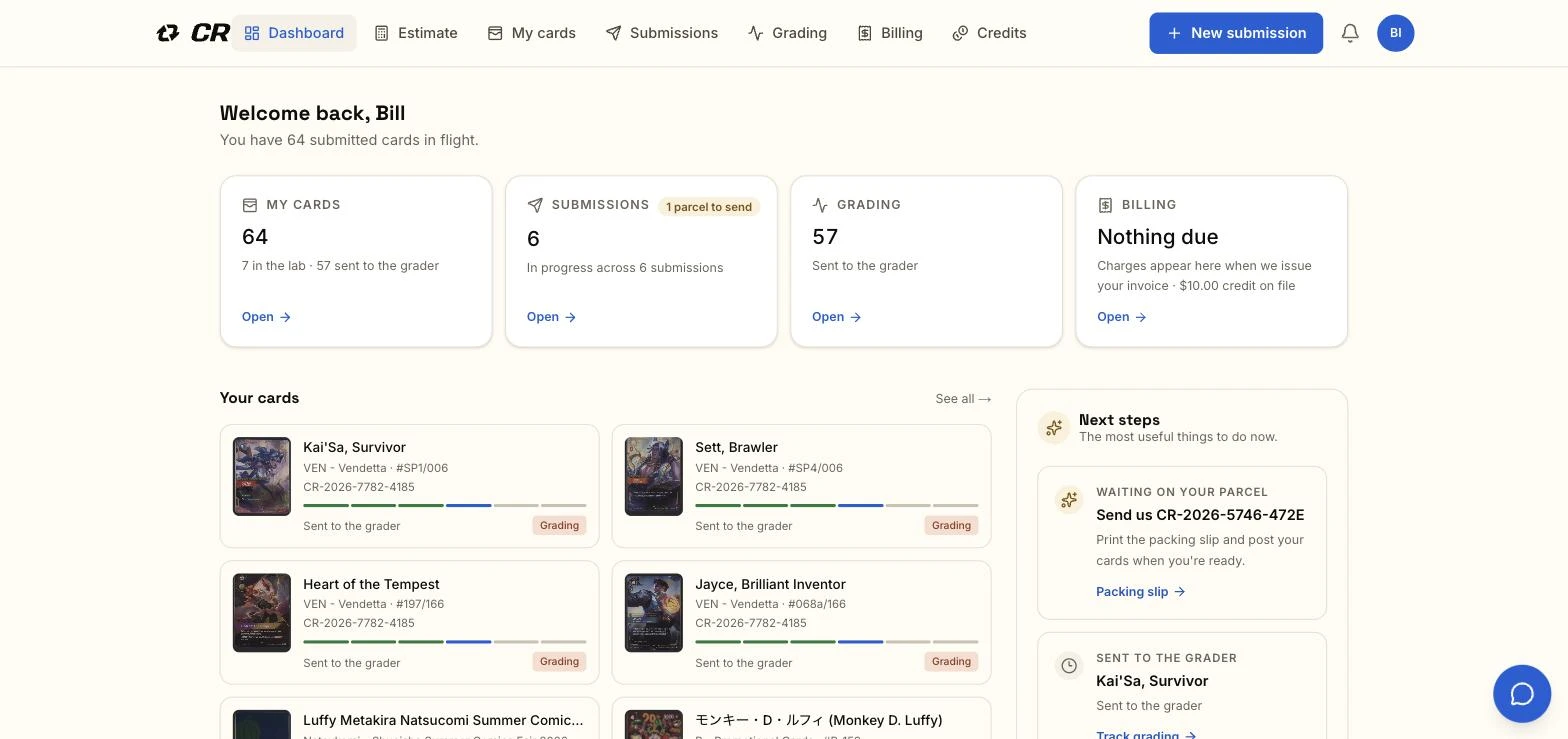Select the Luffy Metakira Natsucomi card title
This screenshot has width=1568, height=739.
coord(443,720)
